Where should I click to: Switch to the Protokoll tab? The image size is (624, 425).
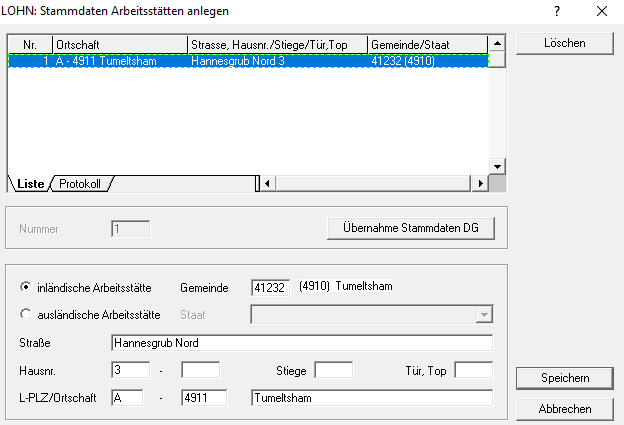80,184
